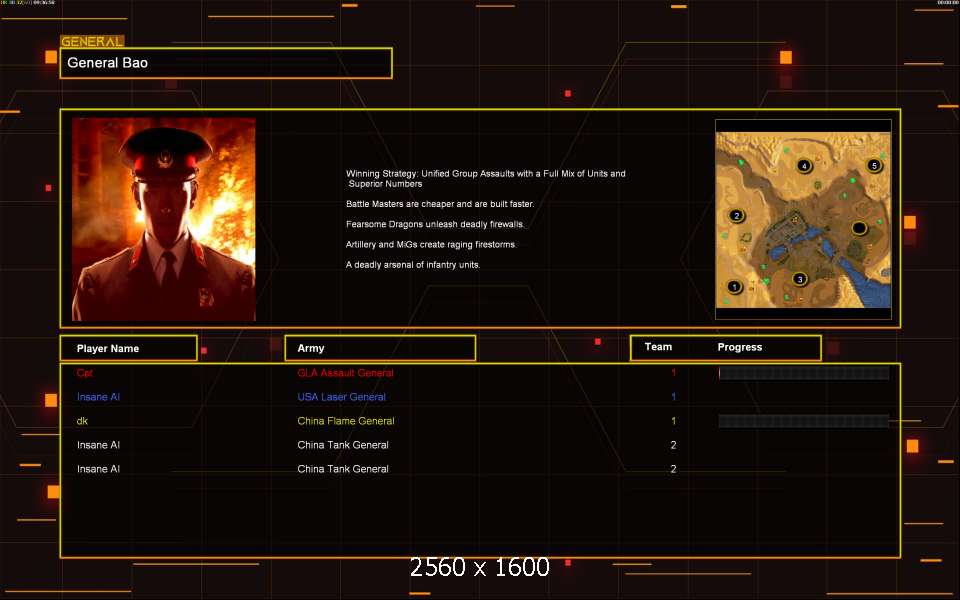
Task: Click the yellow GENERAL label tag
Action: click(x=92, y=42)
